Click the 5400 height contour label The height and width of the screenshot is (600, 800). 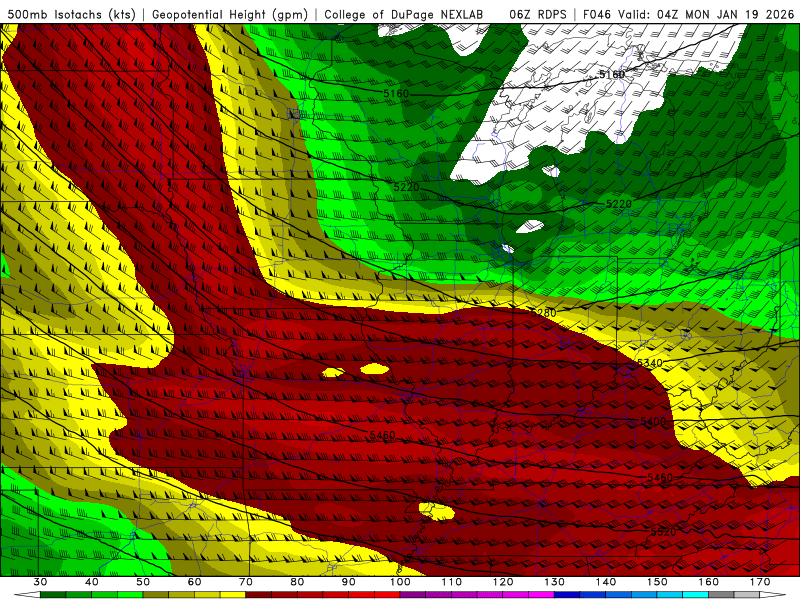653,421
